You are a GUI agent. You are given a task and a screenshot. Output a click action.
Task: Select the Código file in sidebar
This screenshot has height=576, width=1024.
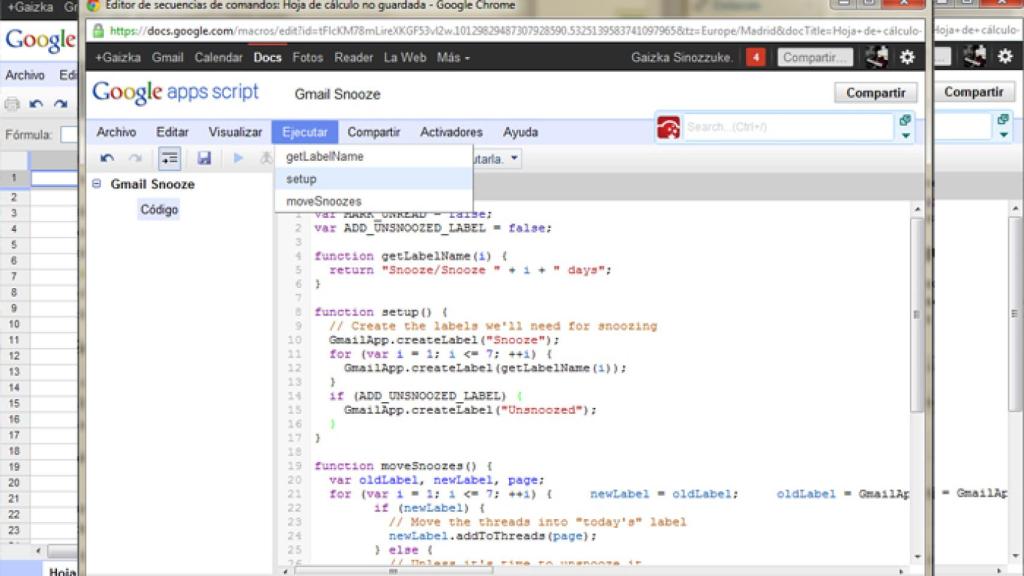[x=159, y=210]
